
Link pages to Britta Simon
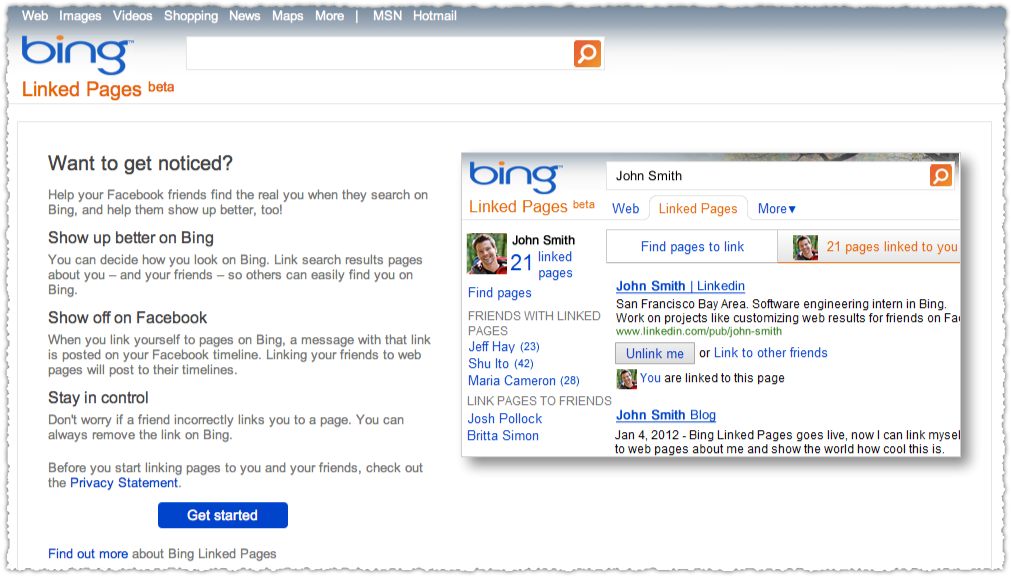click(x=503, y=436)
